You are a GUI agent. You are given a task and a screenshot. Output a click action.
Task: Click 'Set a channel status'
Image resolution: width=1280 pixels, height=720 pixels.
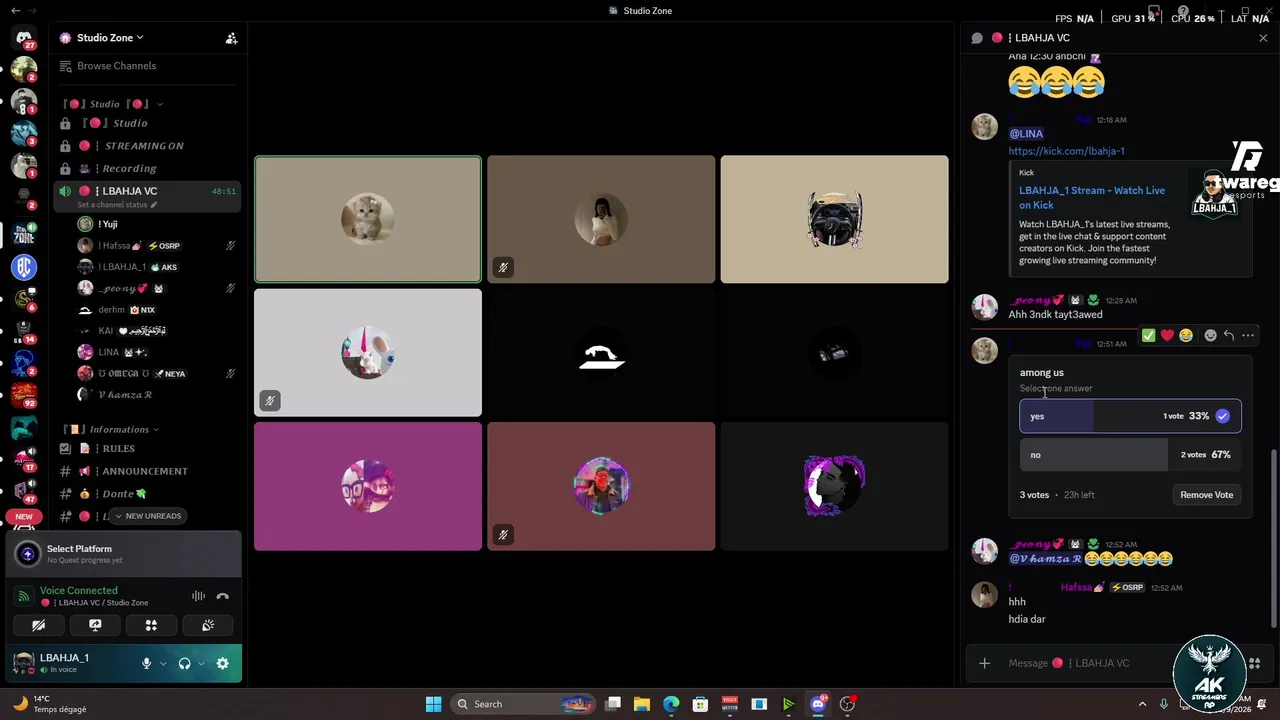tap(117, 205)
